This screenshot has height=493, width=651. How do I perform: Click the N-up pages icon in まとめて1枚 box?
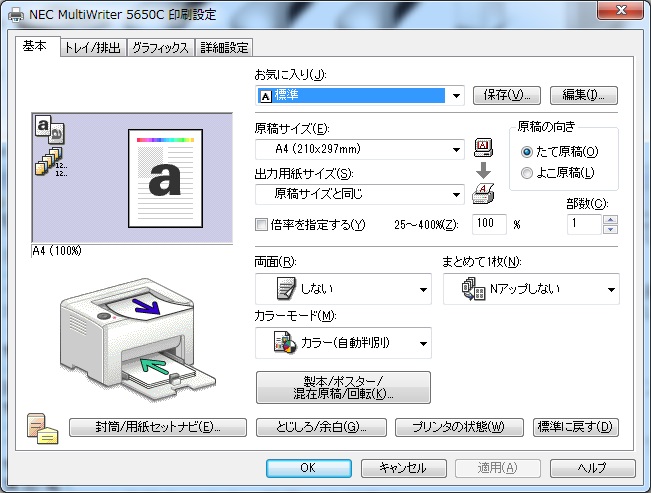tap(473, 289)
